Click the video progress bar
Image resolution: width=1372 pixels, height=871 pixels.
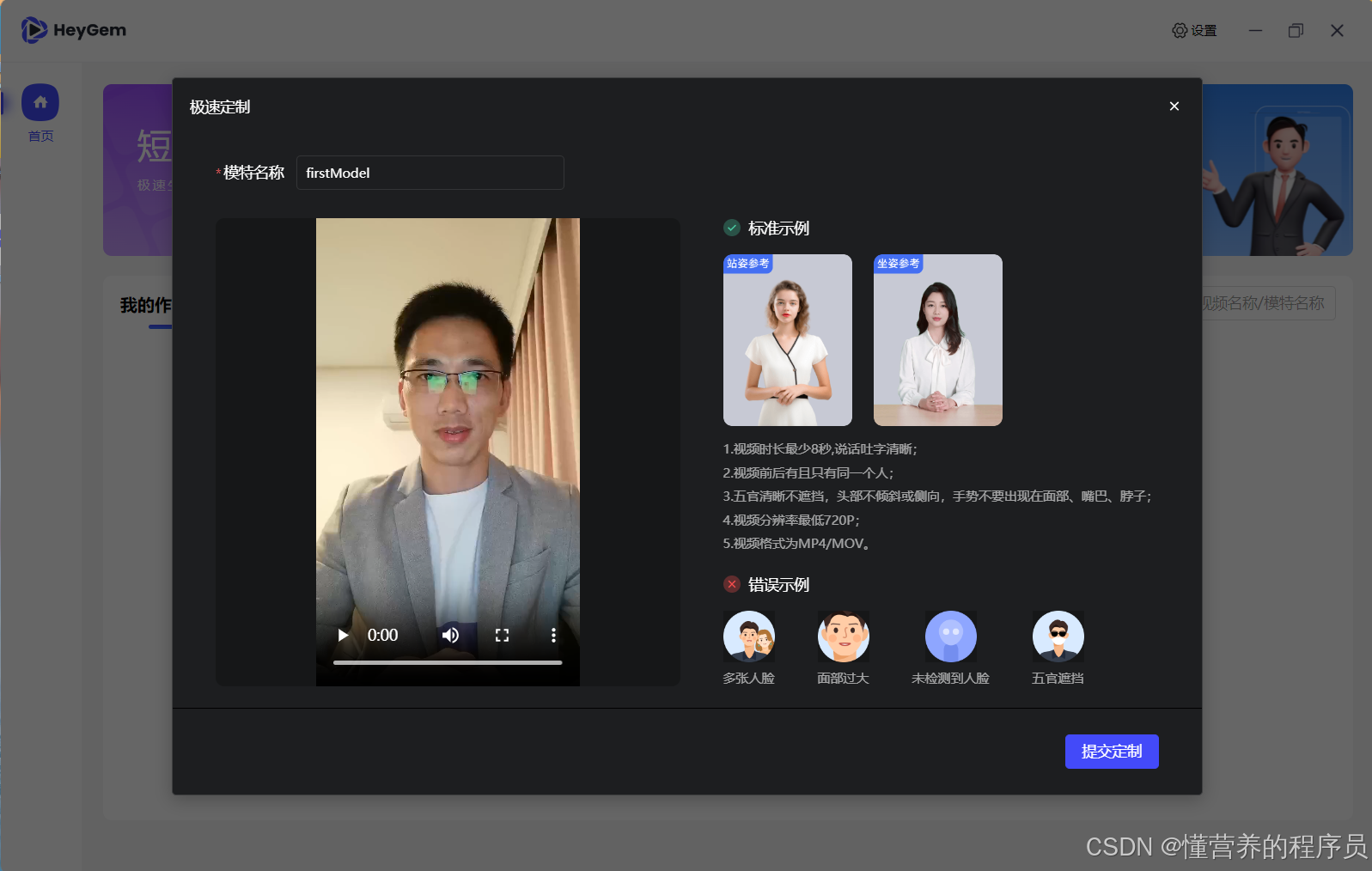pyautogui.click(x=448, y=662)
